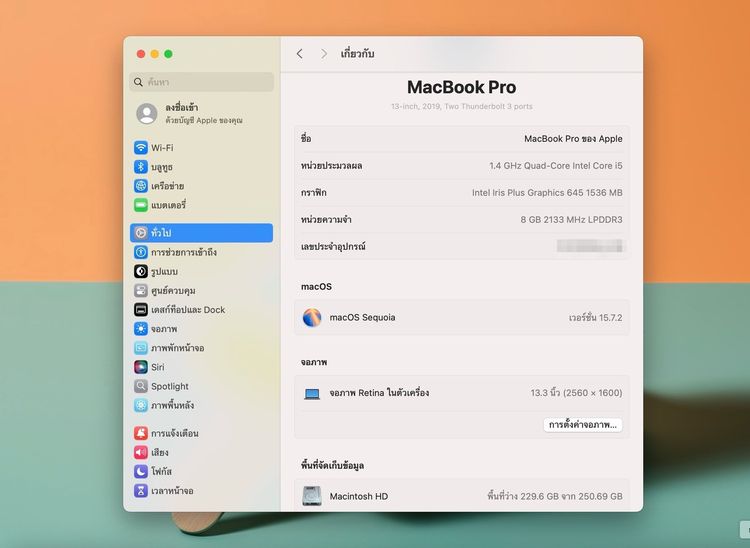Open Desktop & Dock (เดสก์ท็อปและ Dock) icon

click(x=141, y=309)
